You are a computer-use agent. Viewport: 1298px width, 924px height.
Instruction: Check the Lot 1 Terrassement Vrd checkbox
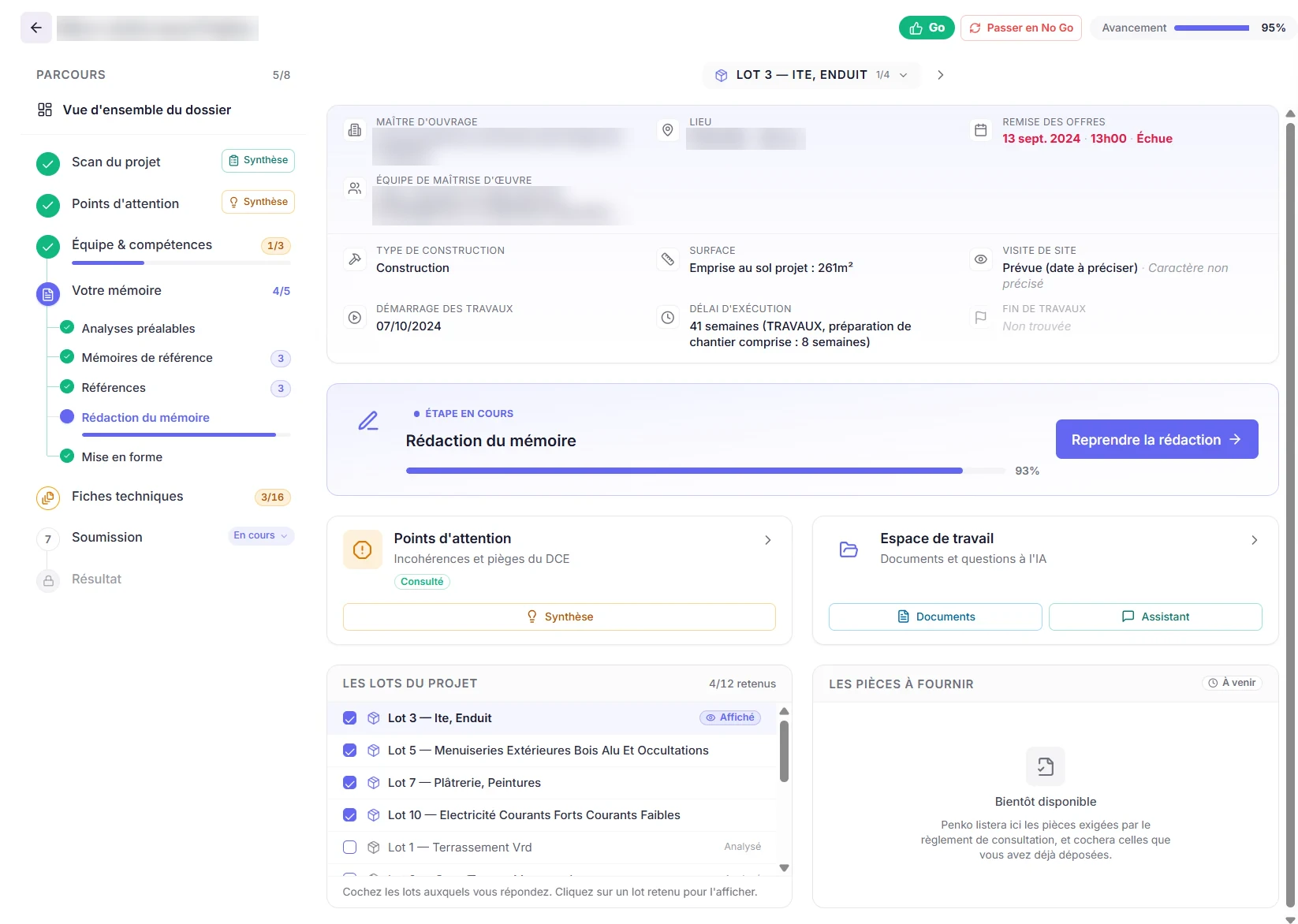click(350, 848)
